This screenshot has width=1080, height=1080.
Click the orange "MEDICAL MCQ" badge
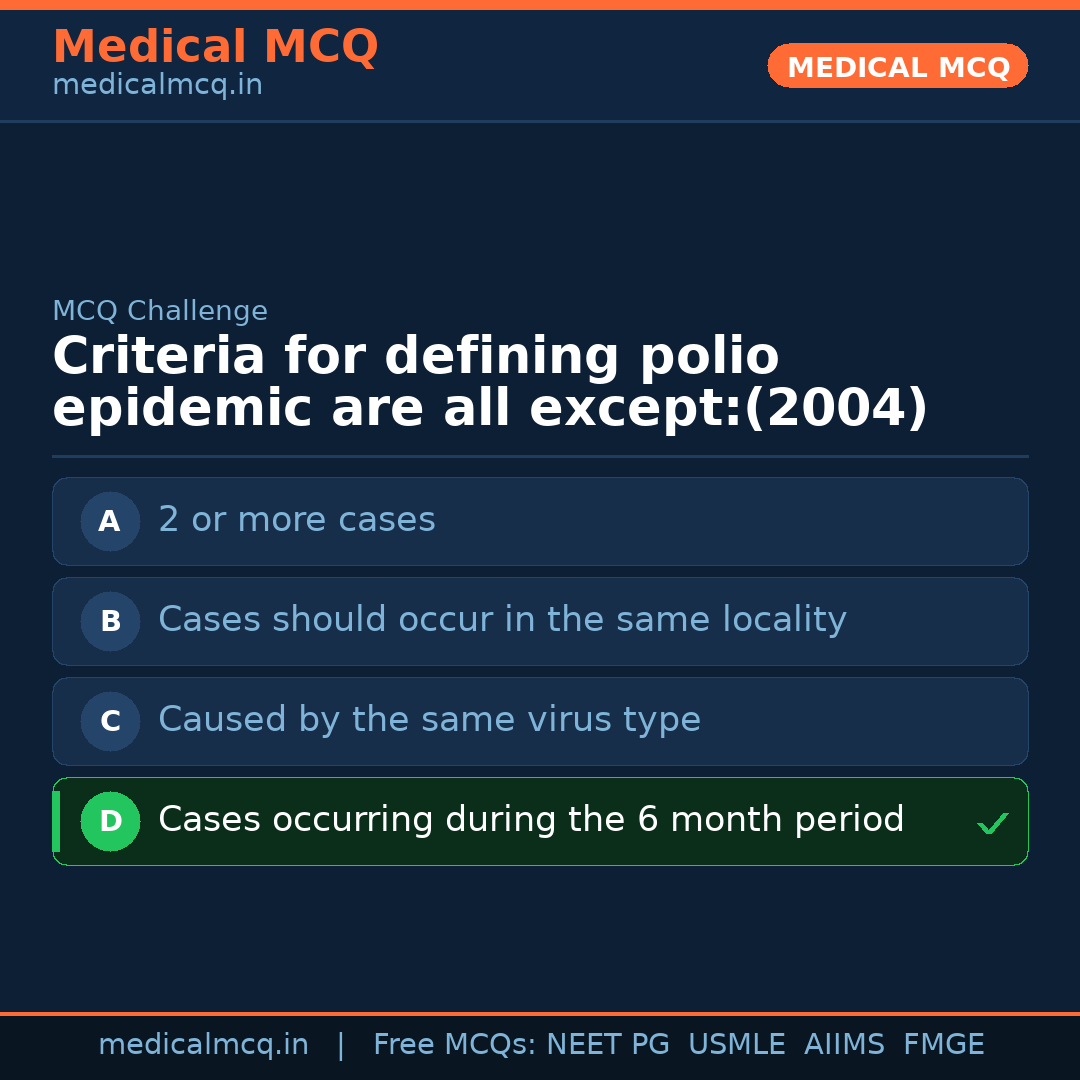(897, 67)
